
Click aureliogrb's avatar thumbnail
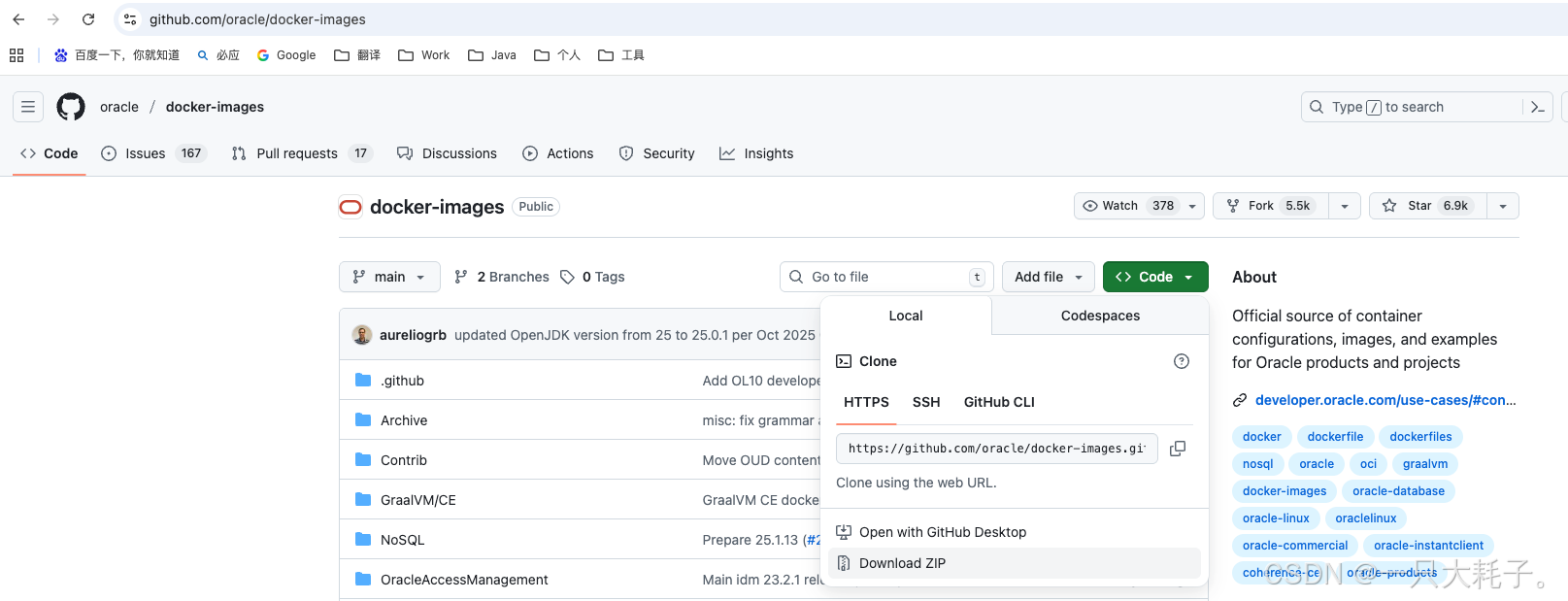point(362,335)
